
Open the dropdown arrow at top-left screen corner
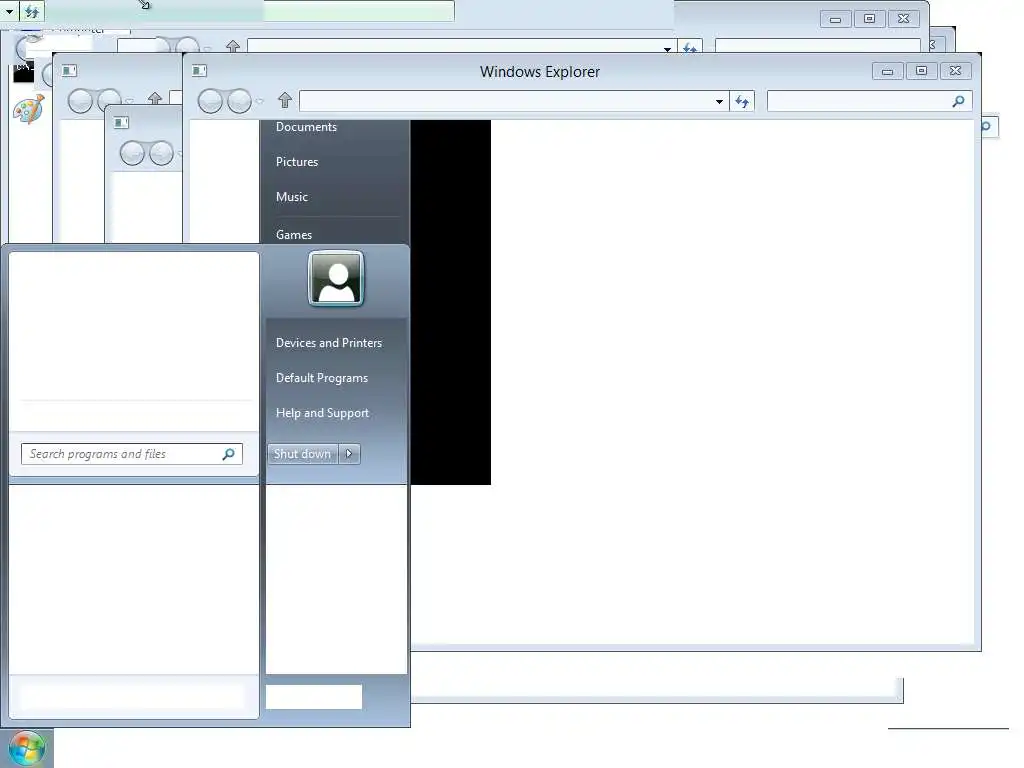point(10,11)
